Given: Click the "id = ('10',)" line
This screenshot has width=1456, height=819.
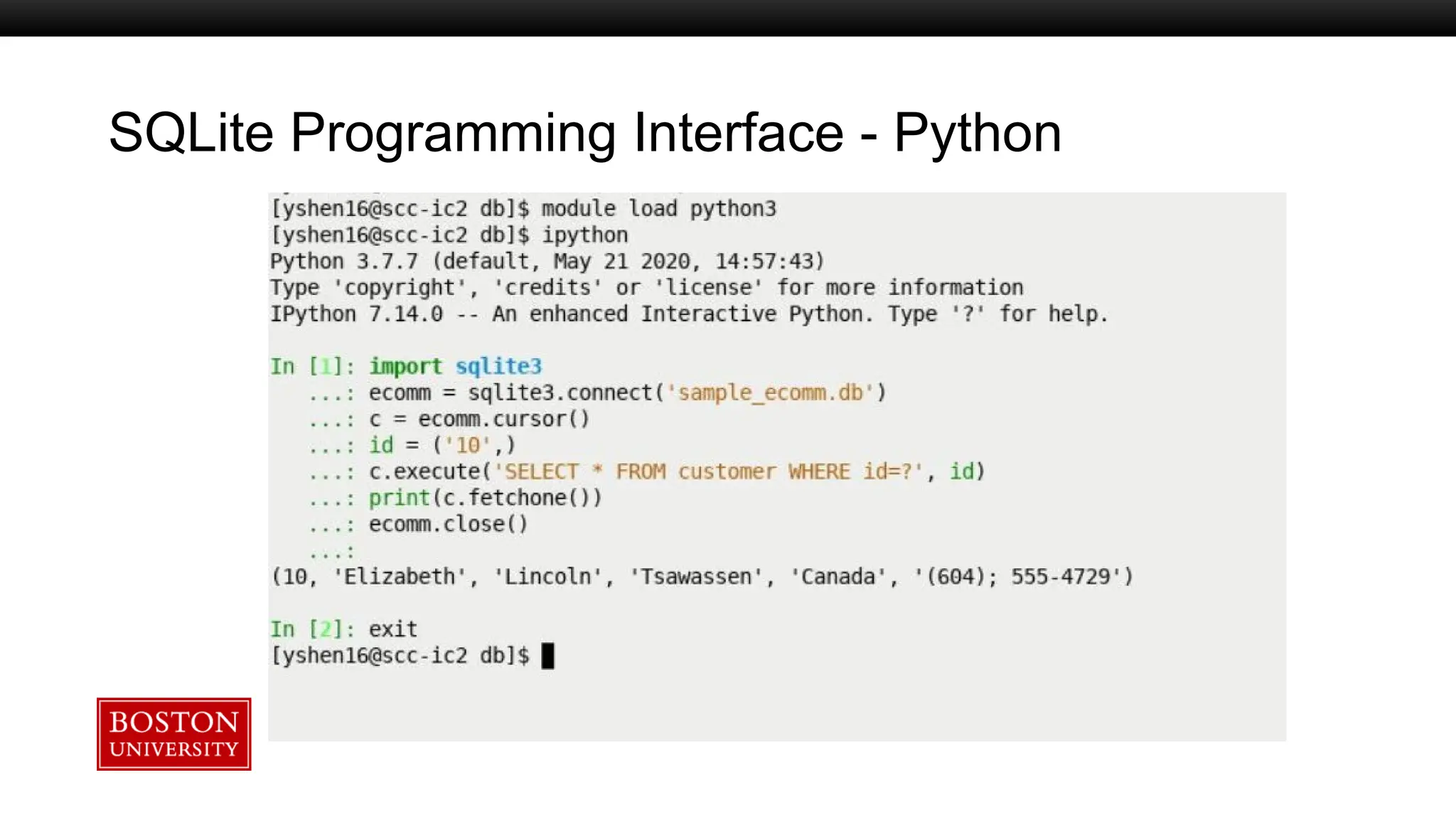Looking at the screenshot, I should 412,446.
